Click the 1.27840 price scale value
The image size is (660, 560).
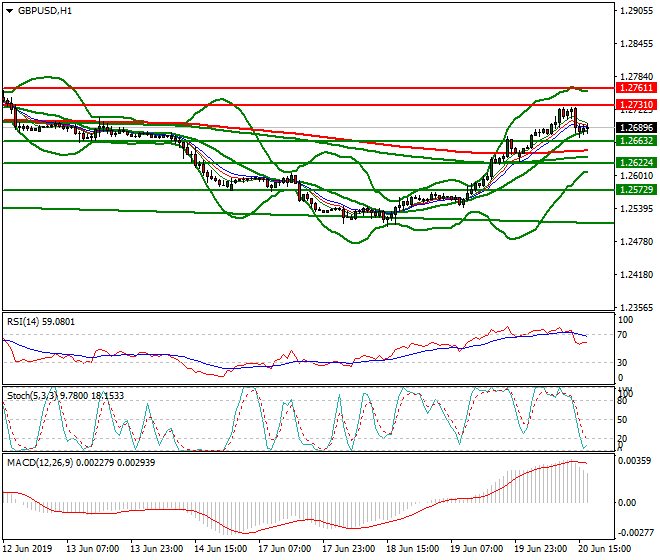pyautogui.click(x=637, y=77)
